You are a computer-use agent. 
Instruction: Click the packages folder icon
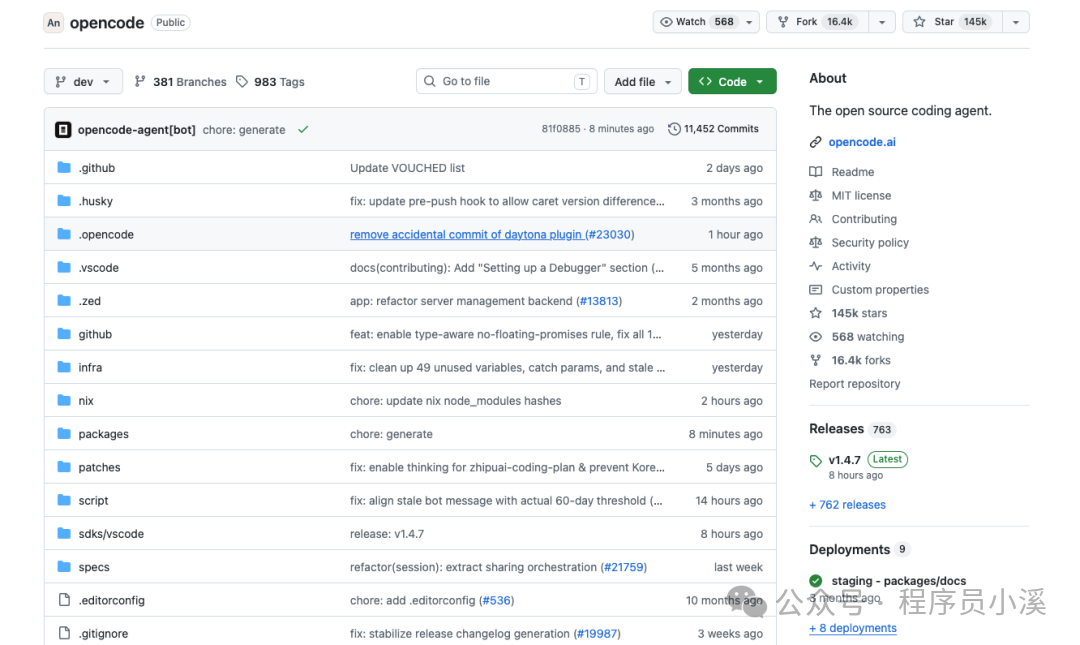click(x=64, y=433)
